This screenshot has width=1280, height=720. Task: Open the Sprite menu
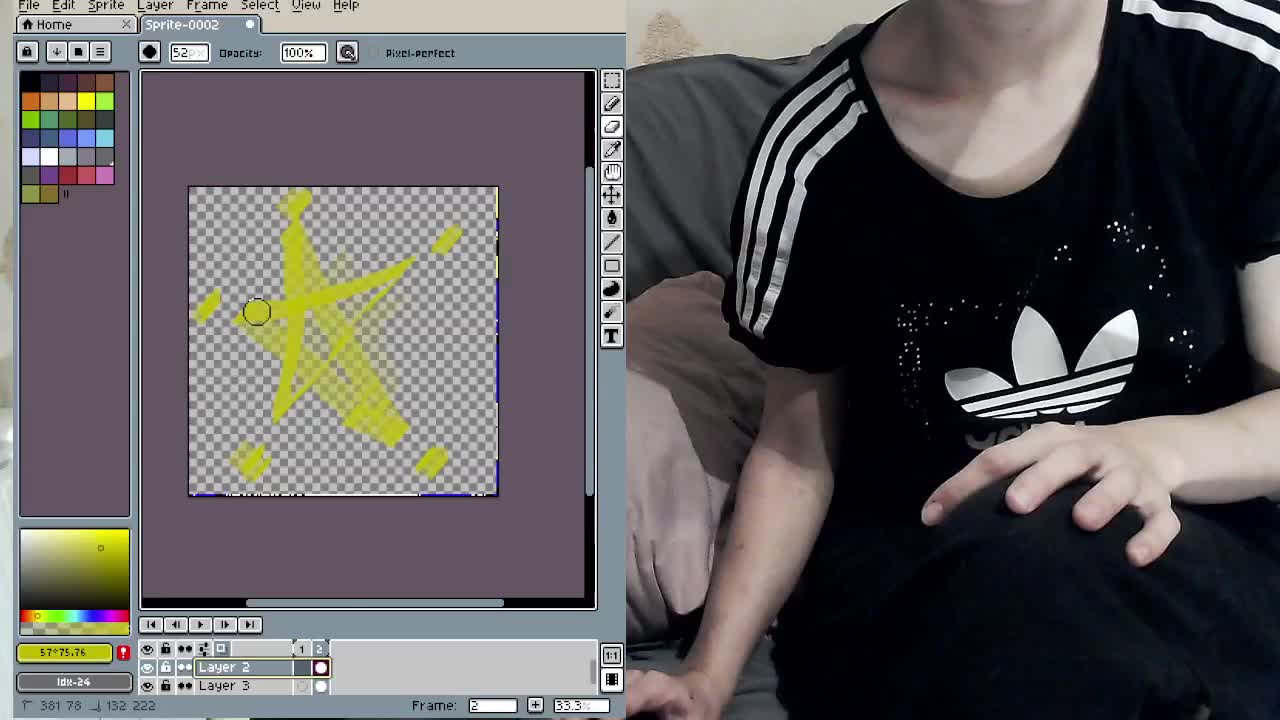point(105,6)
